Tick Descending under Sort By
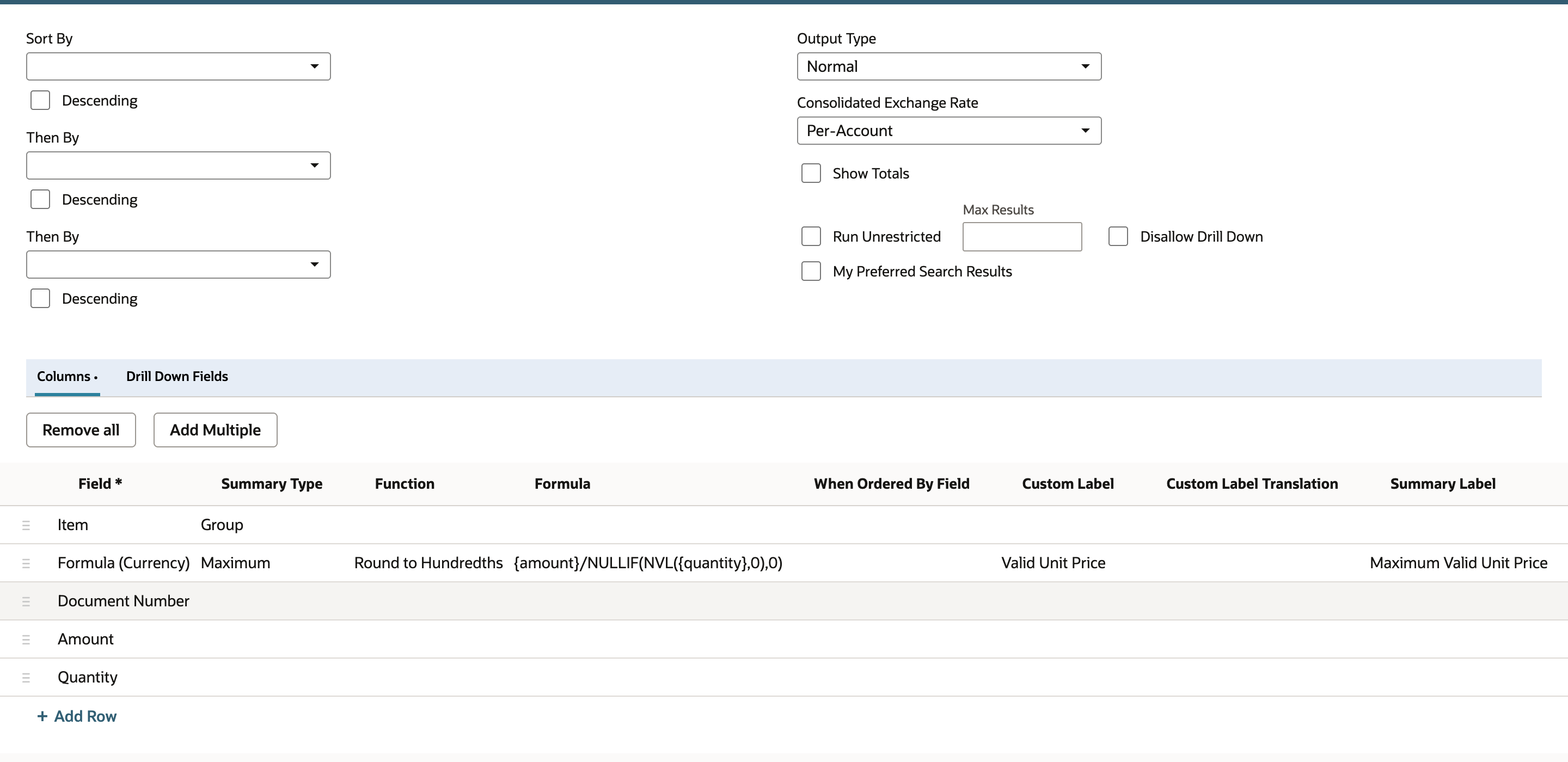Screen dimensions: 1568x762 (x=40, y=101)
